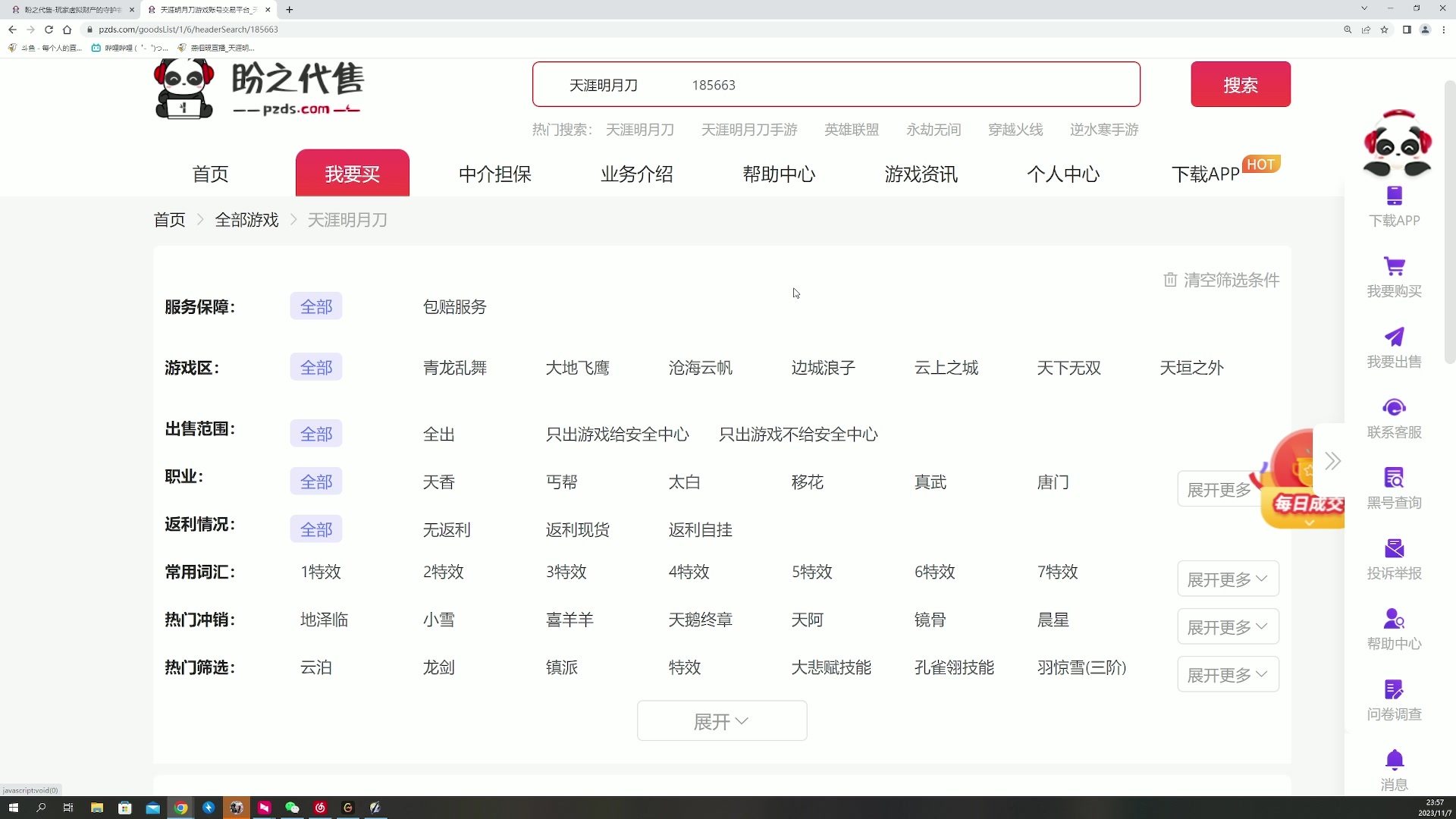Enable the 包赔服务 service filter
Viewport: 1456px width, 819px height.
(453, 307)
